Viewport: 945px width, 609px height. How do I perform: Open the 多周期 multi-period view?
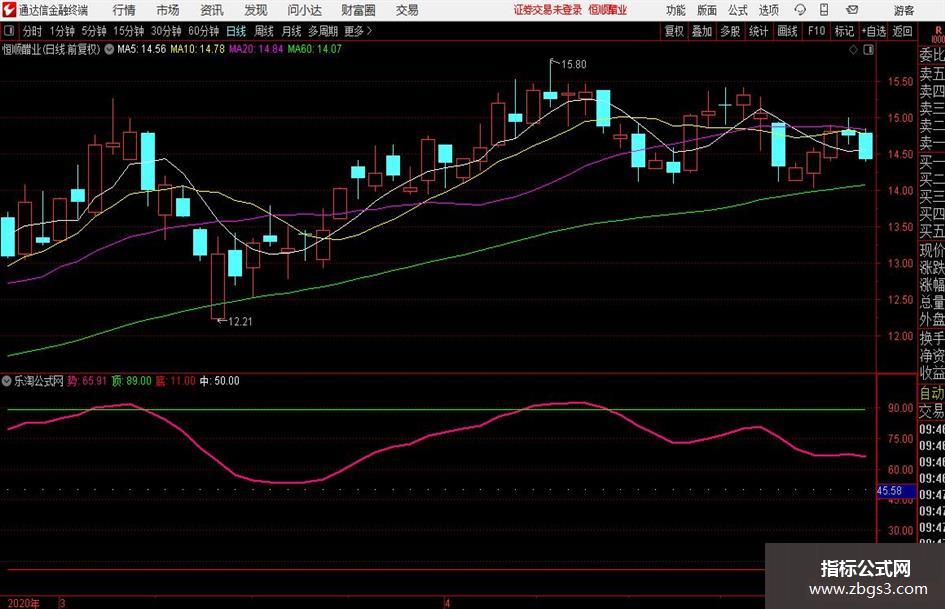[x=323, y=31]
